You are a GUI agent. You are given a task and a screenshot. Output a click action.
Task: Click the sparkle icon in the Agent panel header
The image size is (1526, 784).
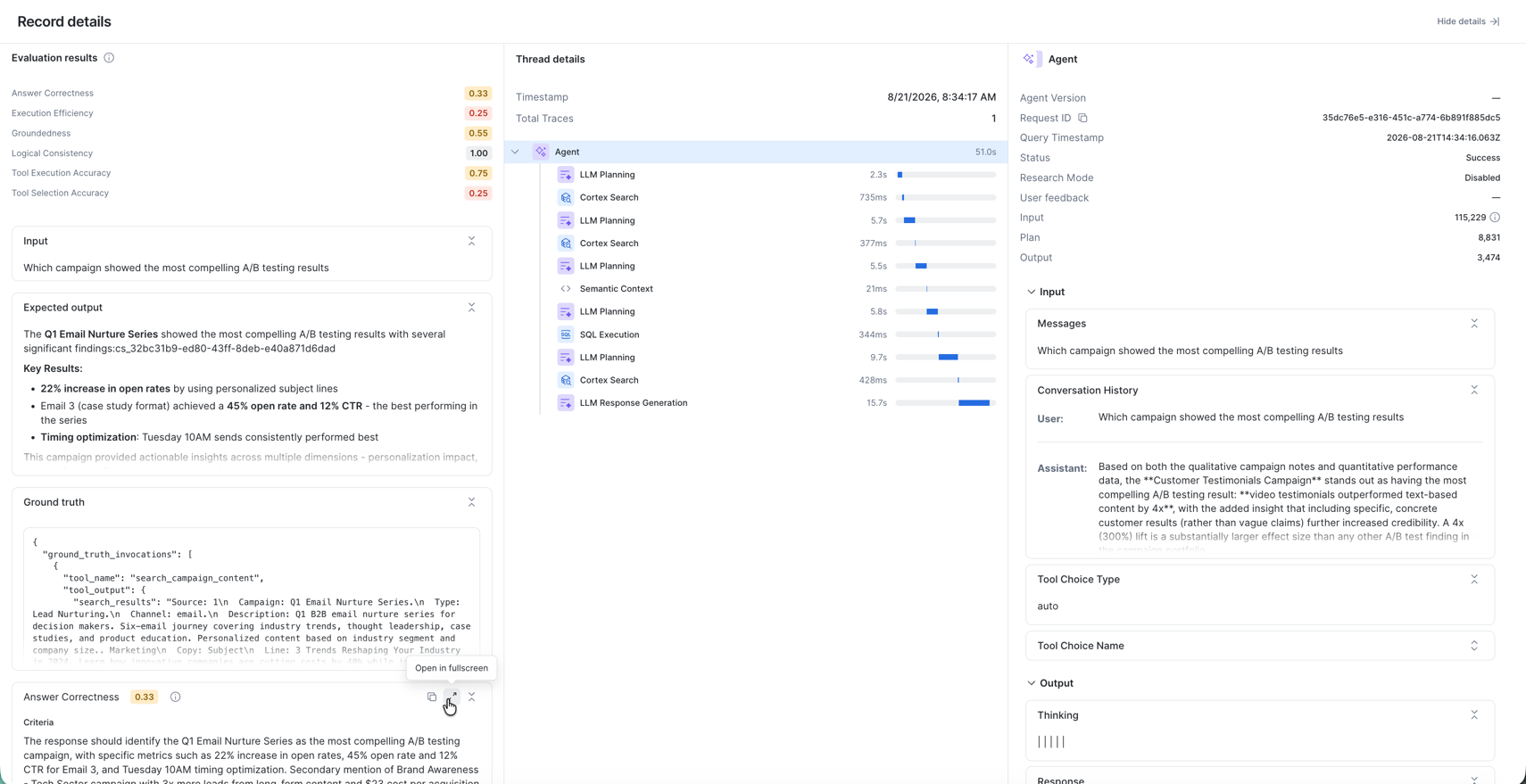click(1030, 59)
